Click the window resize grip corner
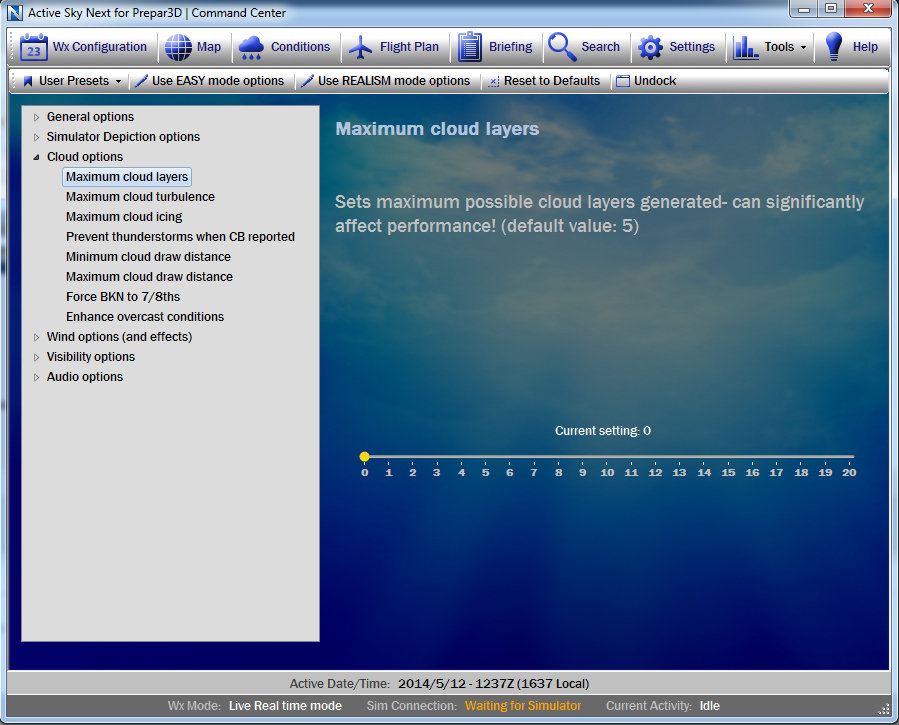Image resolution: width=899 pixels, height=725 pixels. click(884, 710)
